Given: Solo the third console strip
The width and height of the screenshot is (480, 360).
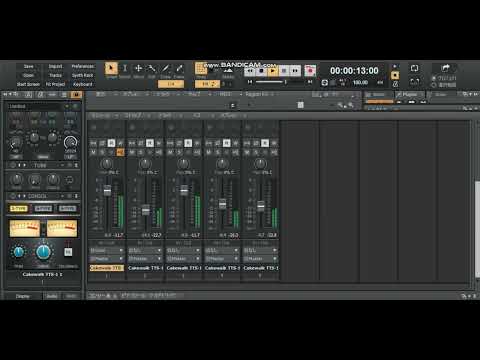Looking at the screenshot, I should [179, 153].
